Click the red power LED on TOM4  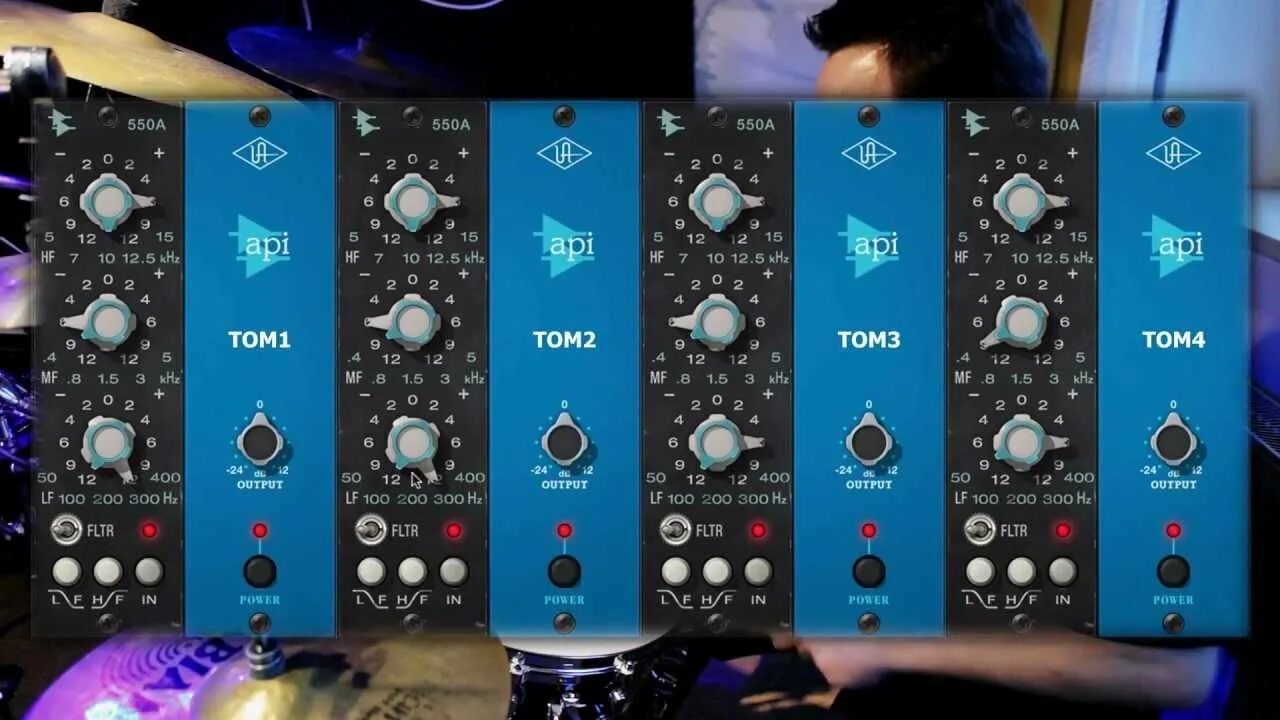1173,530
